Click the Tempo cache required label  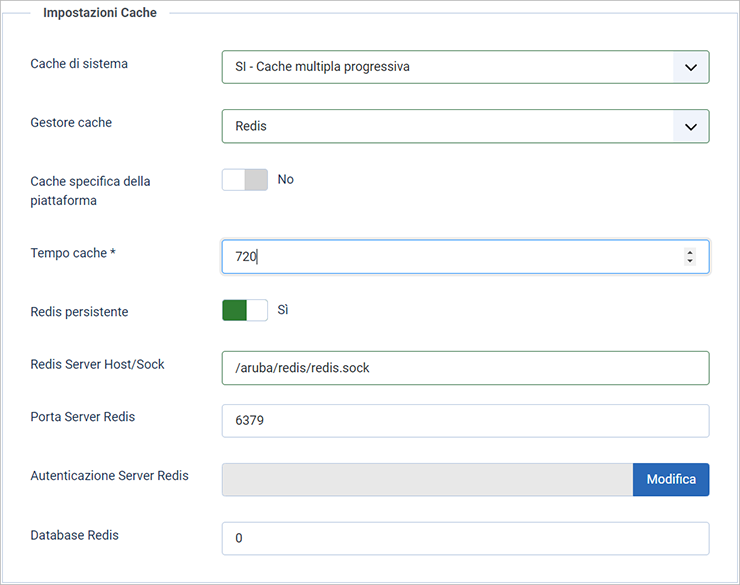click(73, 253)
